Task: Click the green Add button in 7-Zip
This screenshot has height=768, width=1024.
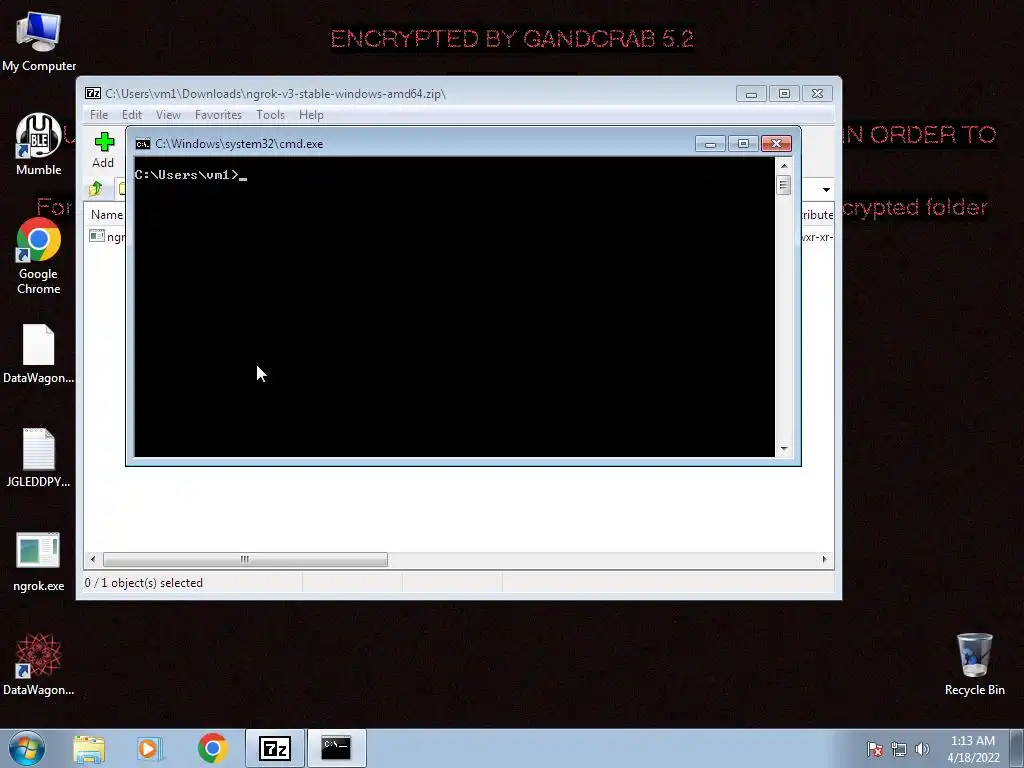Action: pos(103,150)
